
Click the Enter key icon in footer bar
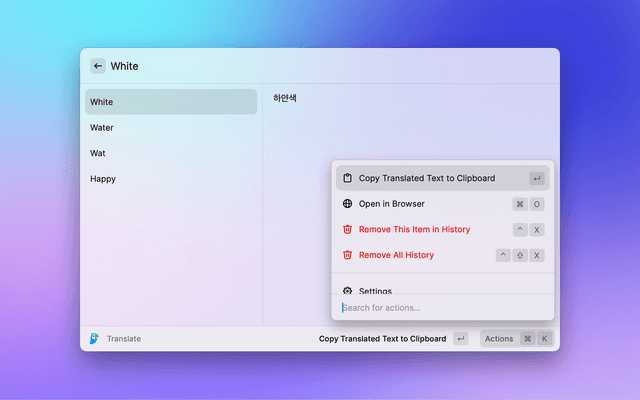460,339
